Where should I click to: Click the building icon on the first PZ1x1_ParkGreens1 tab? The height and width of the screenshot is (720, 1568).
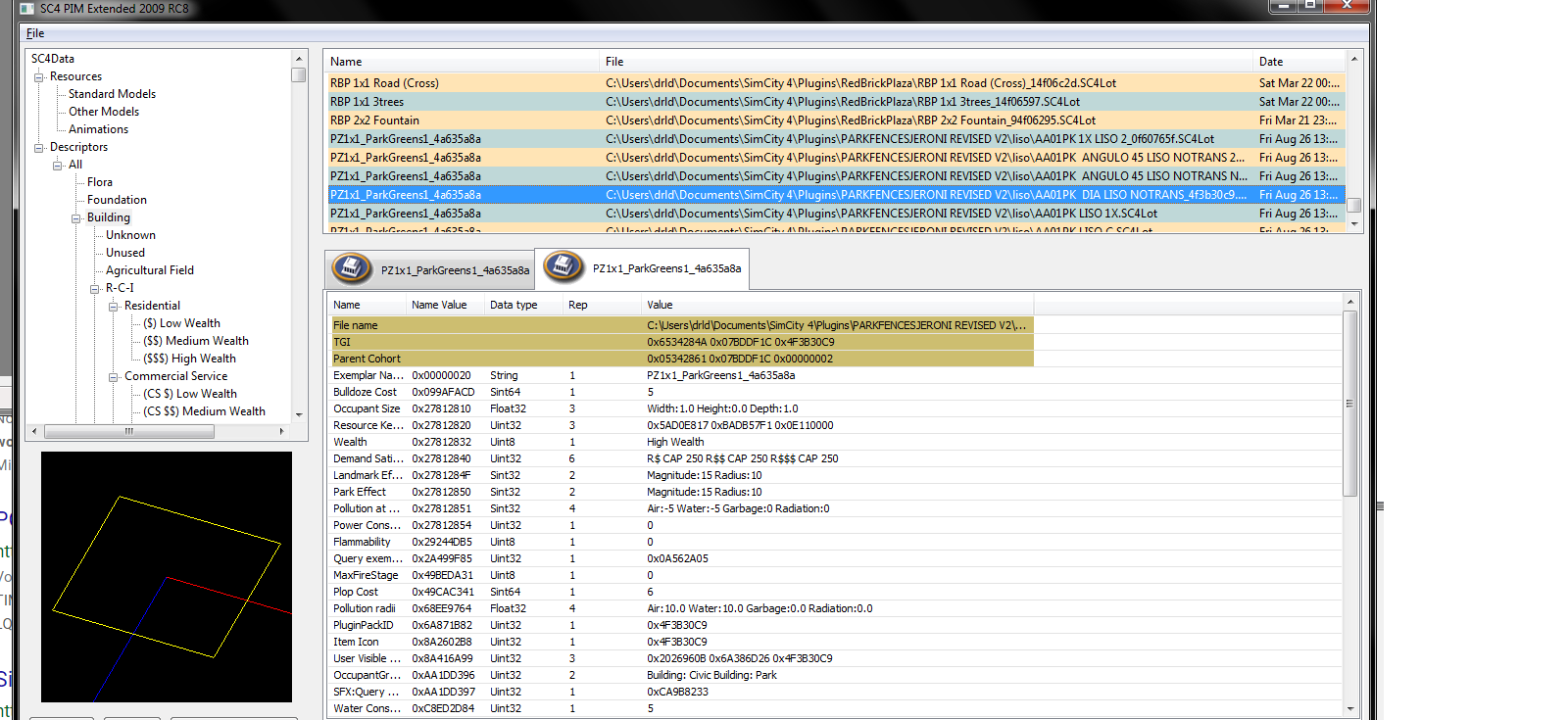click(352, 268)
